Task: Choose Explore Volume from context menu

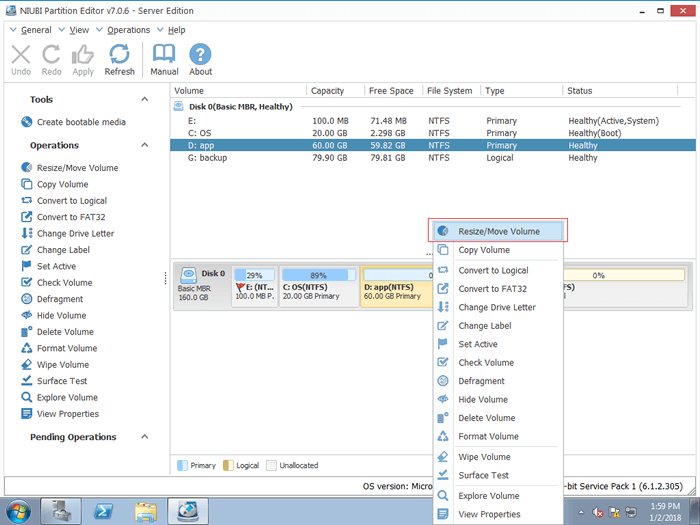Action: point(498,496)
